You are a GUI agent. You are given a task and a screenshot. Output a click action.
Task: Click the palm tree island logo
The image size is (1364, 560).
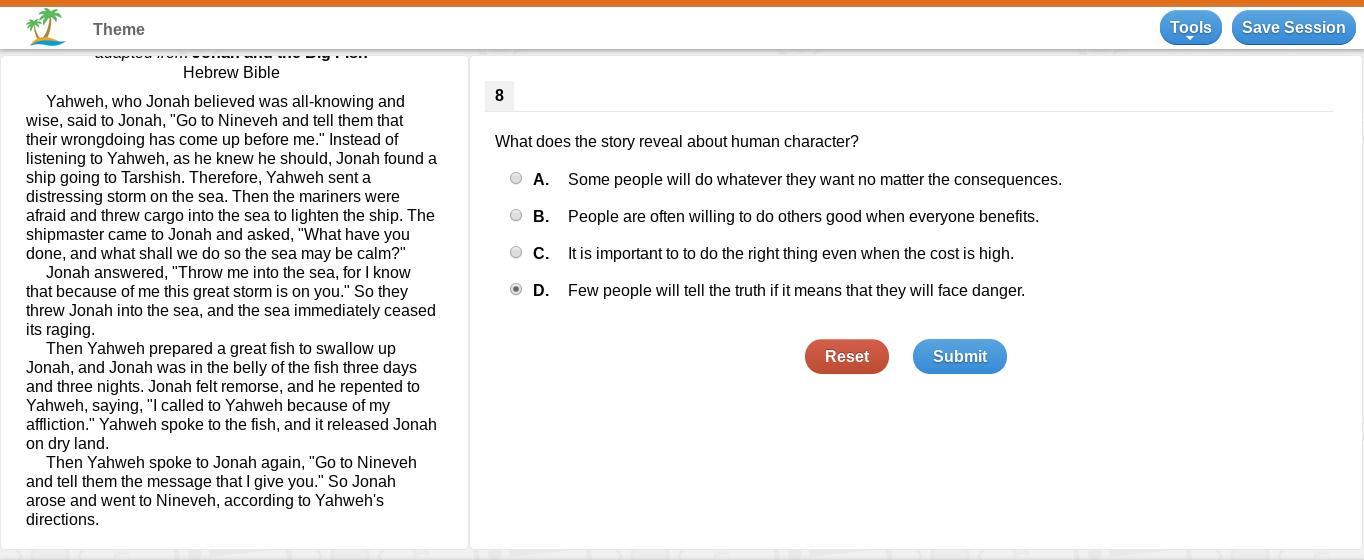[x=46, y=28]
